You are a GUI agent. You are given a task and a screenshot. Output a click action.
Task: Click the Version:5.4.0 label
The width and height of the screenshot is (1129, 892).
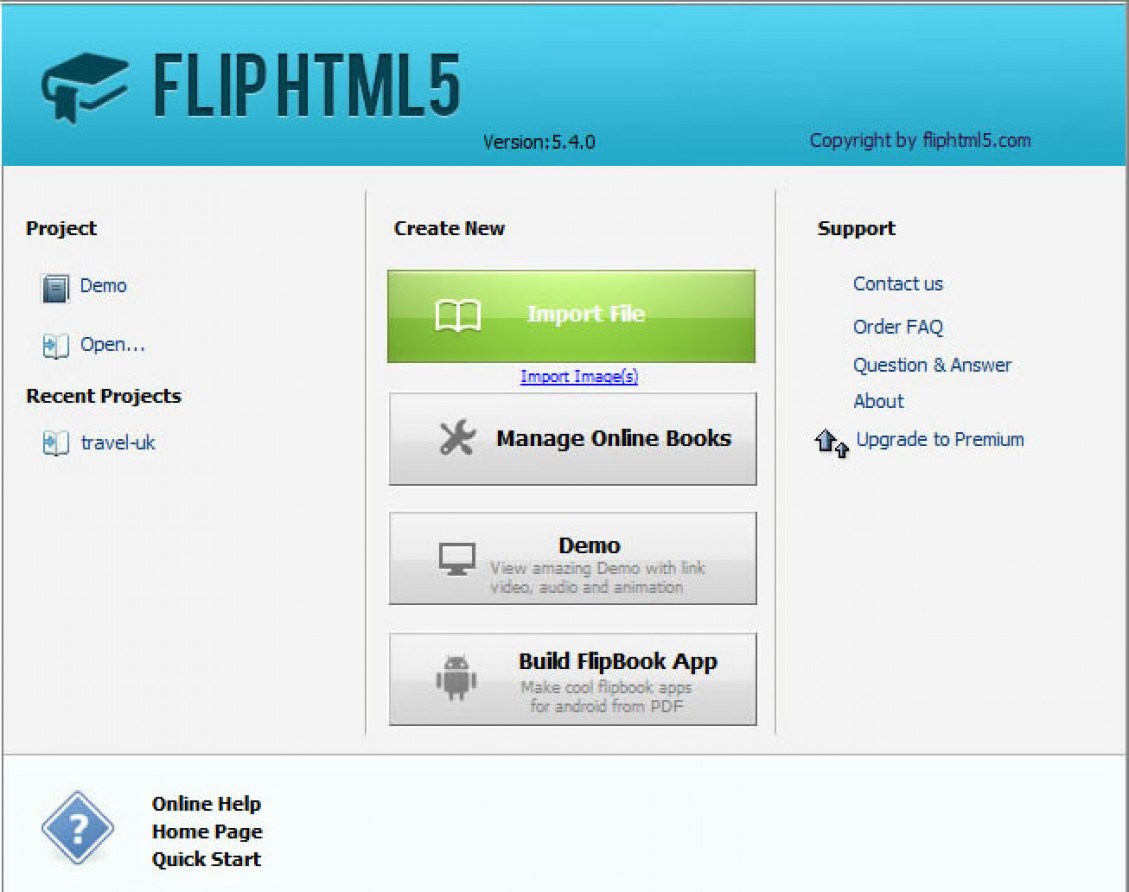pos(539,142)
